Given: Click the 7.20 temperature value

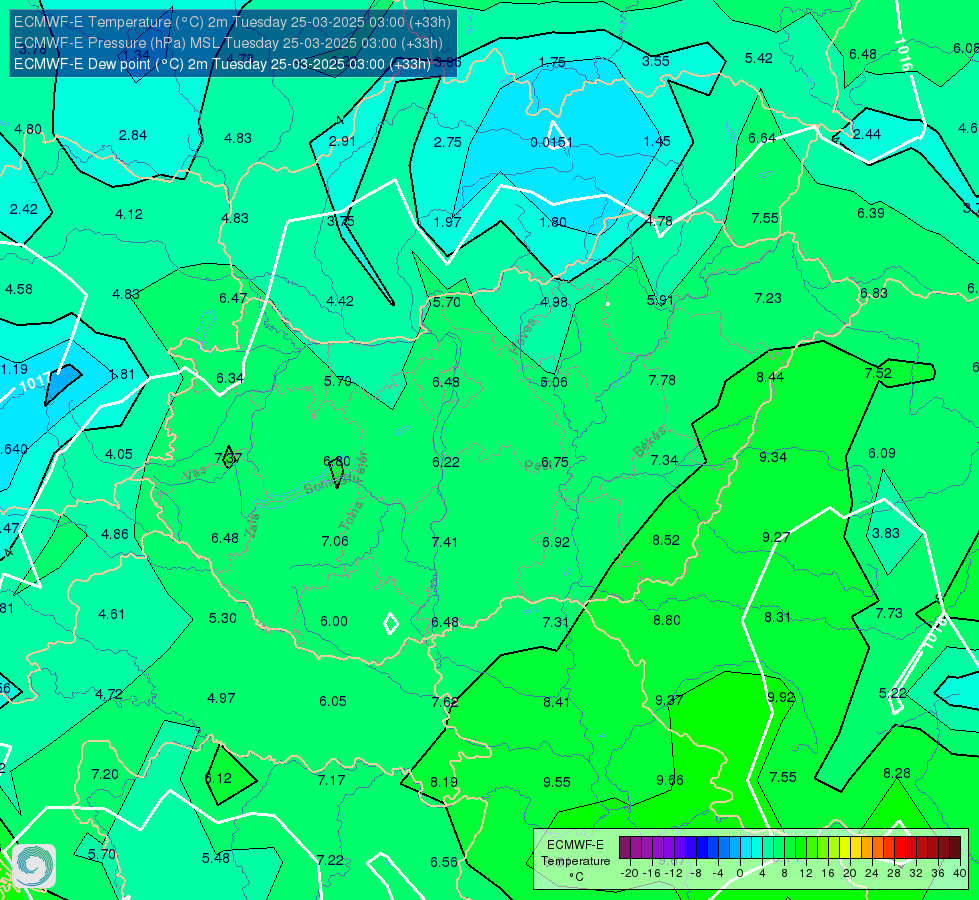Looking at the screenshot, I should [x=105, y=774].
